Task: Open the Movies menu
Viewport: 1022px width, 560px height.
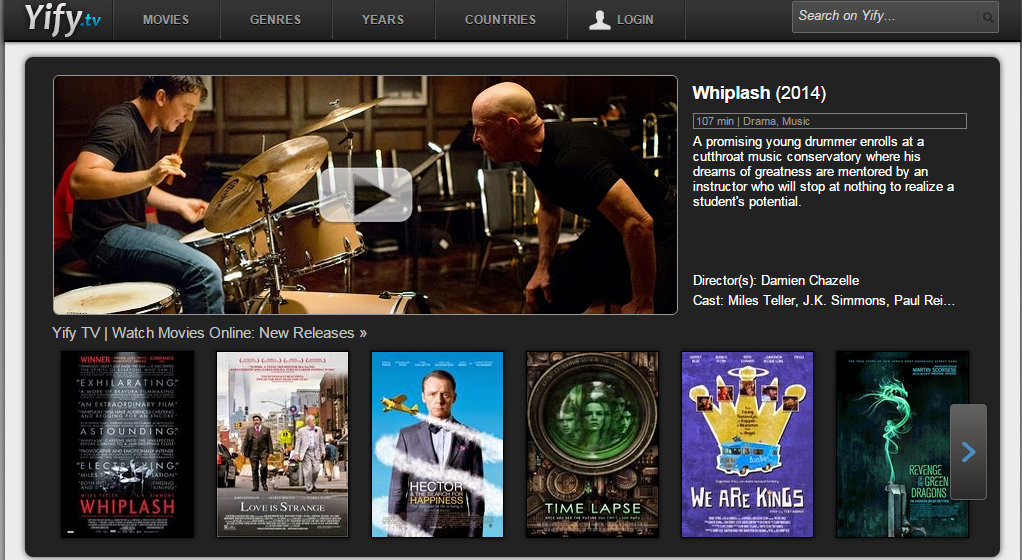Action: coord(166,20)
